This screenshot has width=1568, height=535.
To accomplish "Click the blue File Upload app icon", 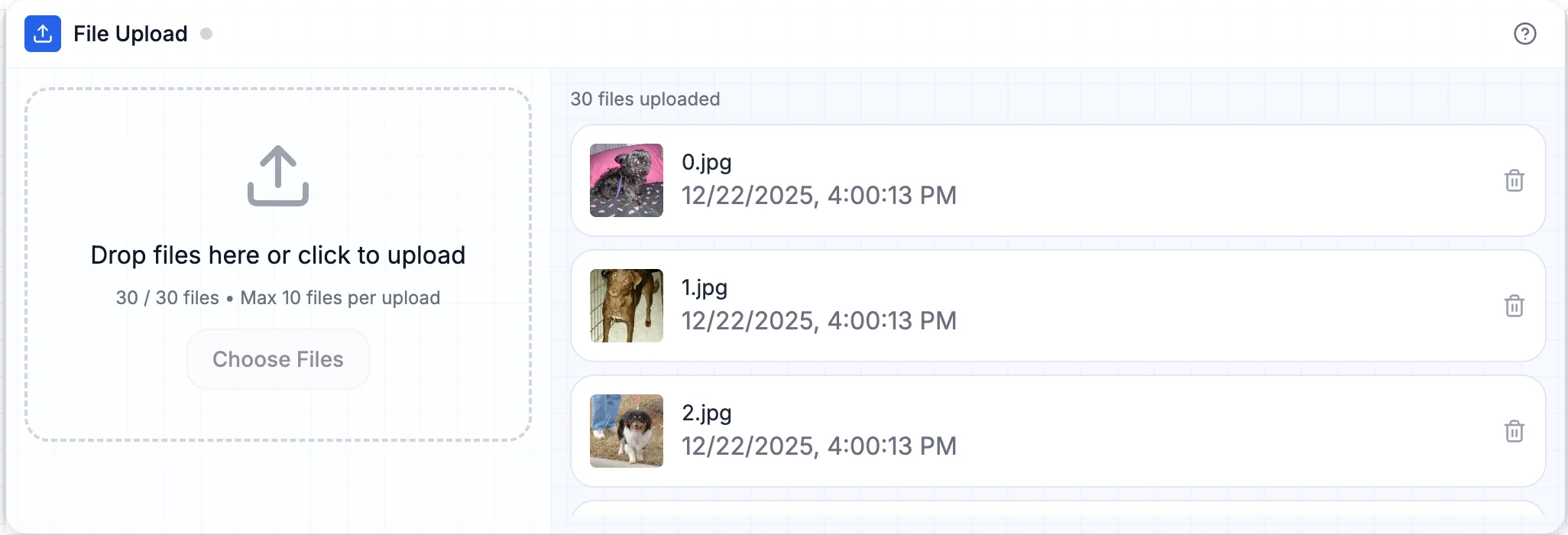I will 43,34.
